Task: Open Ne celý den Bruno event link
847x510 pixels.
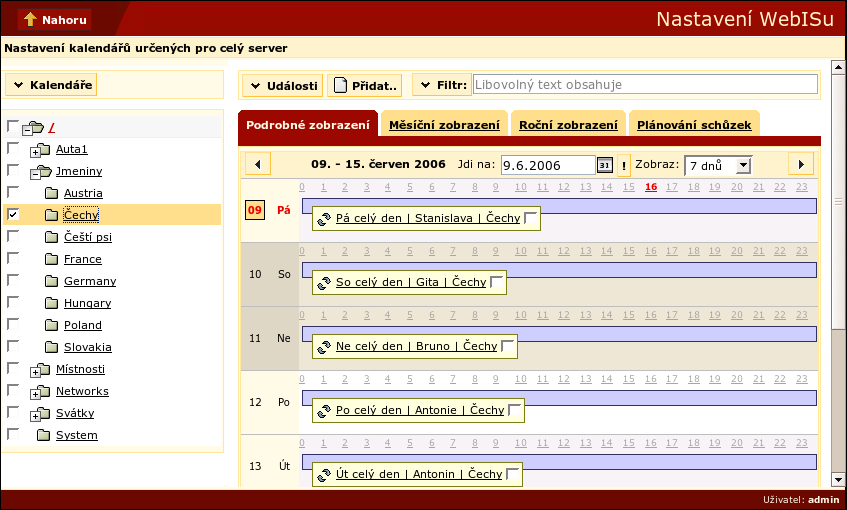Action: click(x=416, y=346)
